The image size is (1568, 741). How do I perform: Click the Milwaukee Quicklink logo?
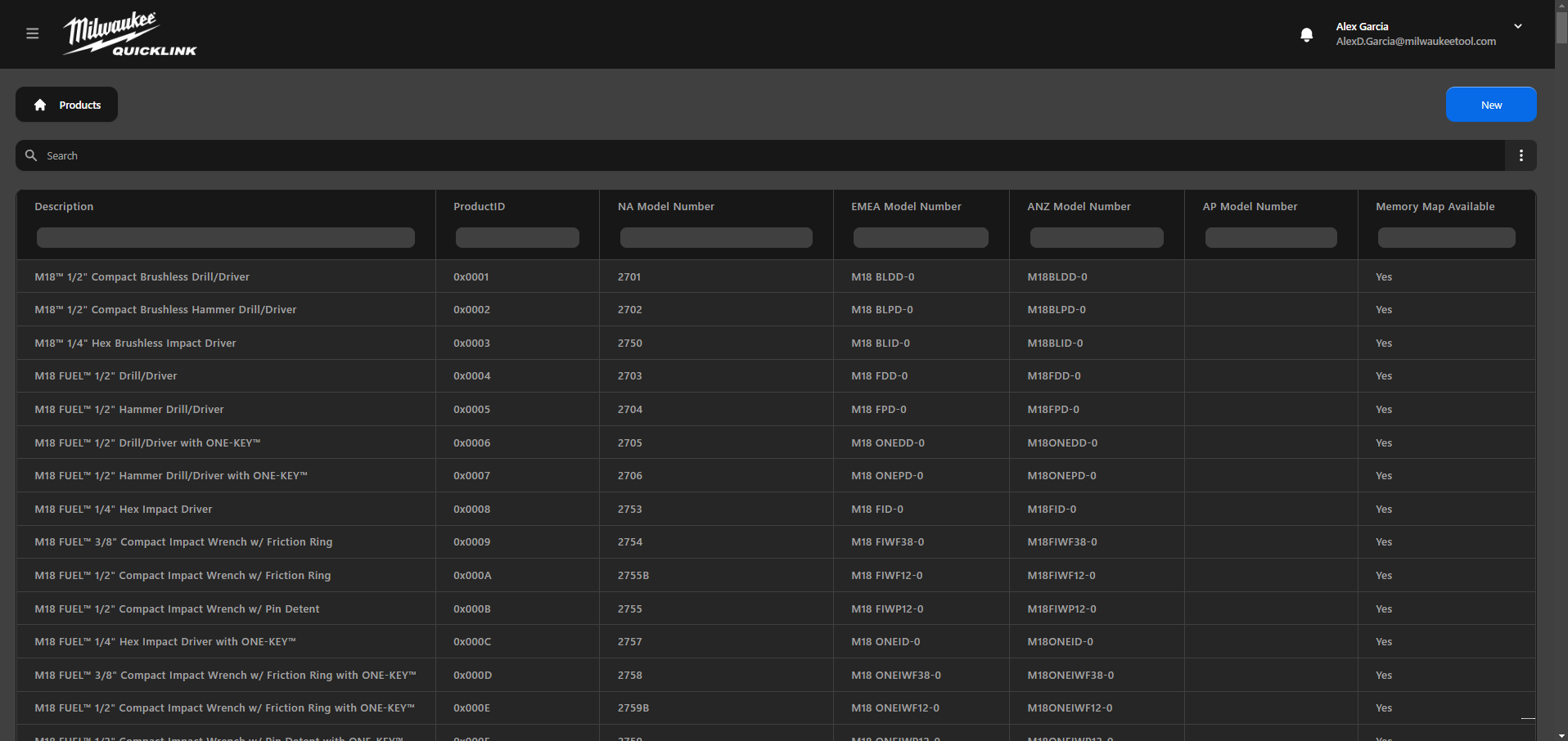pos(130,34)
